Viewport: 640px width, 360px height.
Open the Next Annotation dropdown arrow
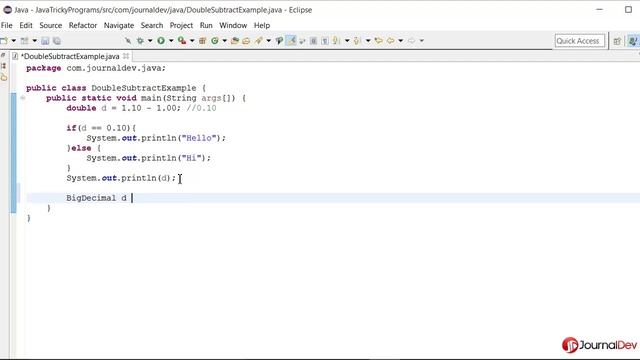tap(347, 41)
